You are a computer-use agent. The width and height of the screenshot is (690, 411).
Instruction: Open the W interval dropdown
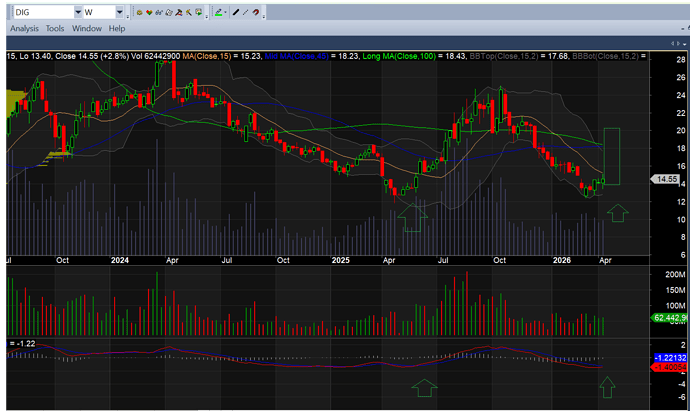click(121, 13)
